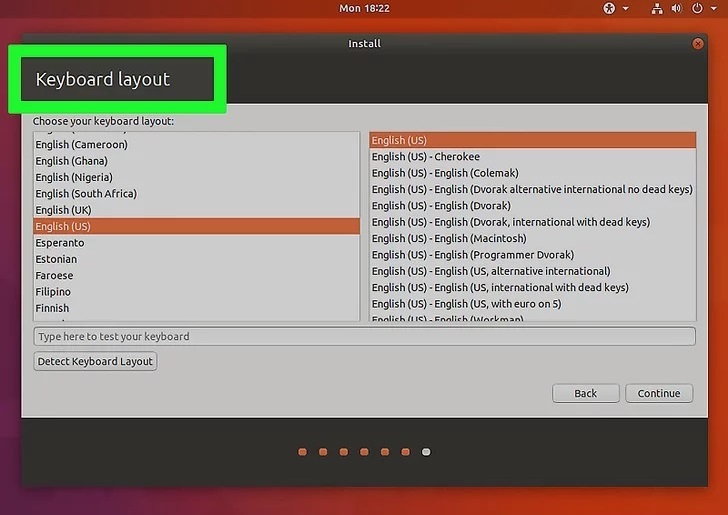Select Filipino layout
Screen dimensions: 728x515
pos(196,292)
